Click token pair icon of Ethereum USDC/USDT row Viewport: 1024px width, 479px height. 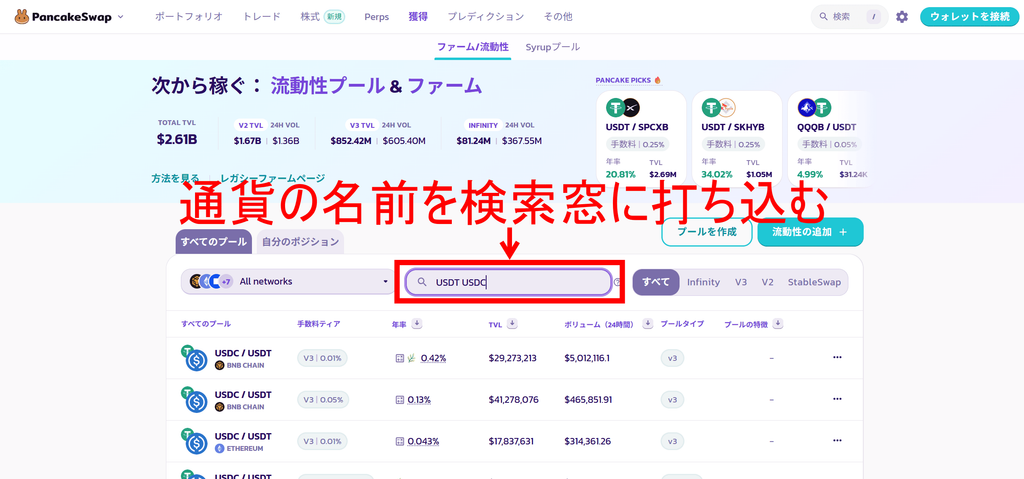coord(194,441)
